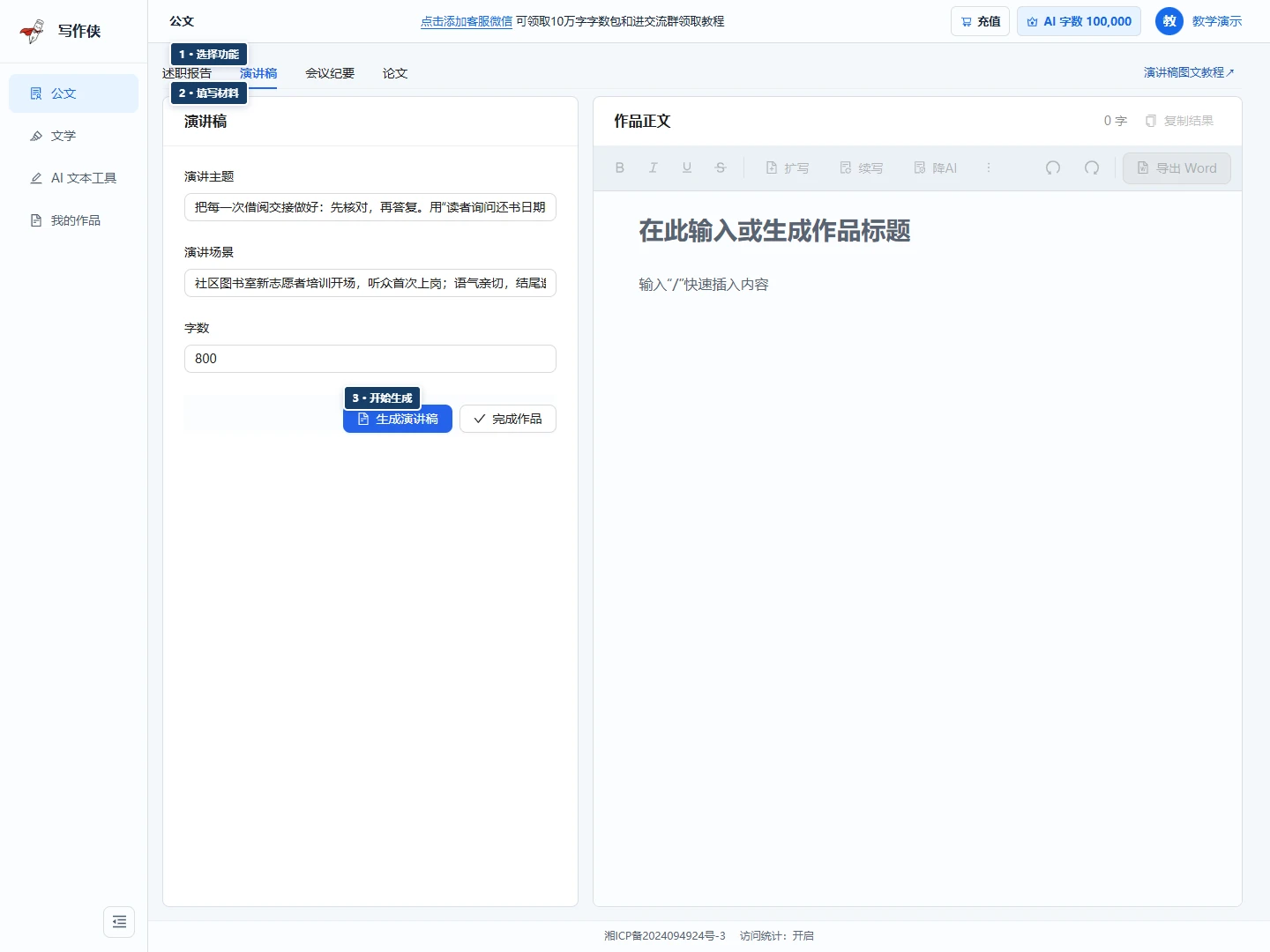The height and width of the screenshot is (952, 1270).
Task: Click the 复制结果 copy button
Action: point(1179,121)
